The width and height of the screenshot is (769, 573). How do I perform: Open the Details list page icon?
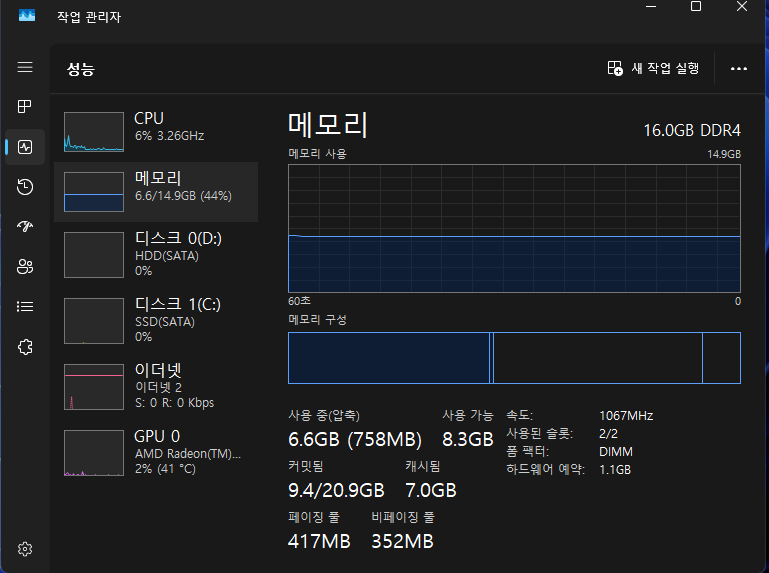[x=25, y=307]
